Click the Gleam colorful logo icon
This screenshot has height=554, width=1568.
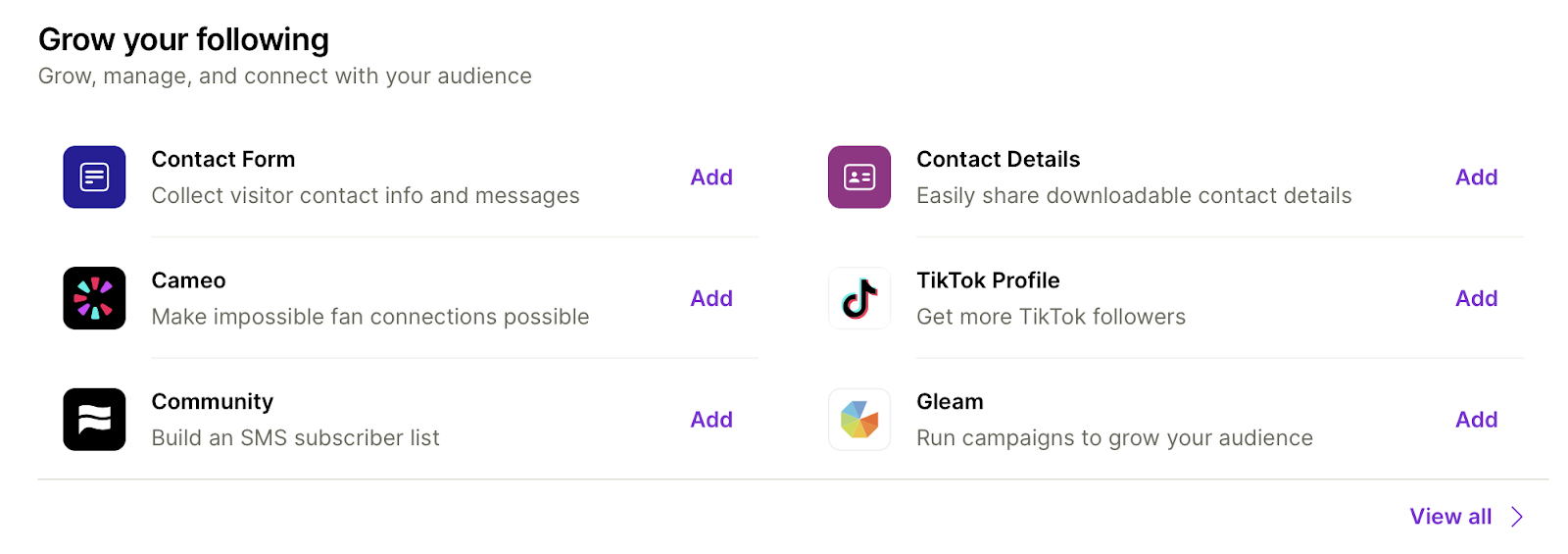click(858, 420)
